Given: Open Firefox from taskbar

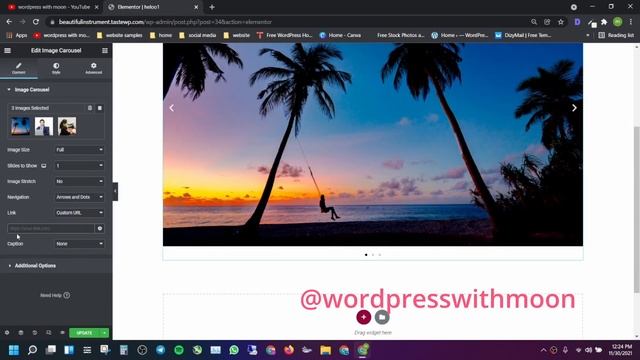Looking at the screenshot, I should [x=289, y=350].
